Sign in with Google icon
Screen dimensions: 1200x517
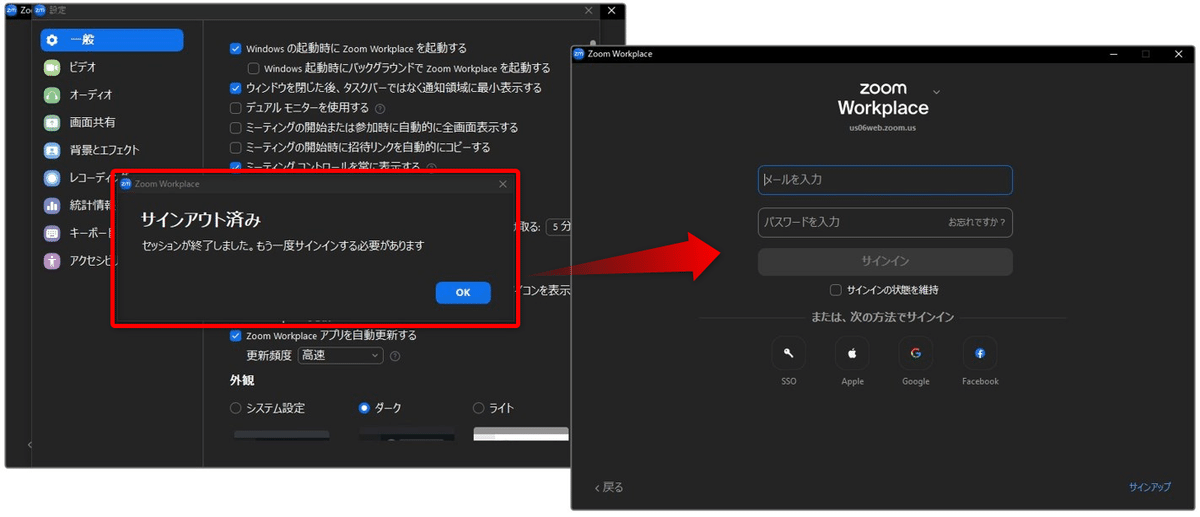(x=915, y=353)
